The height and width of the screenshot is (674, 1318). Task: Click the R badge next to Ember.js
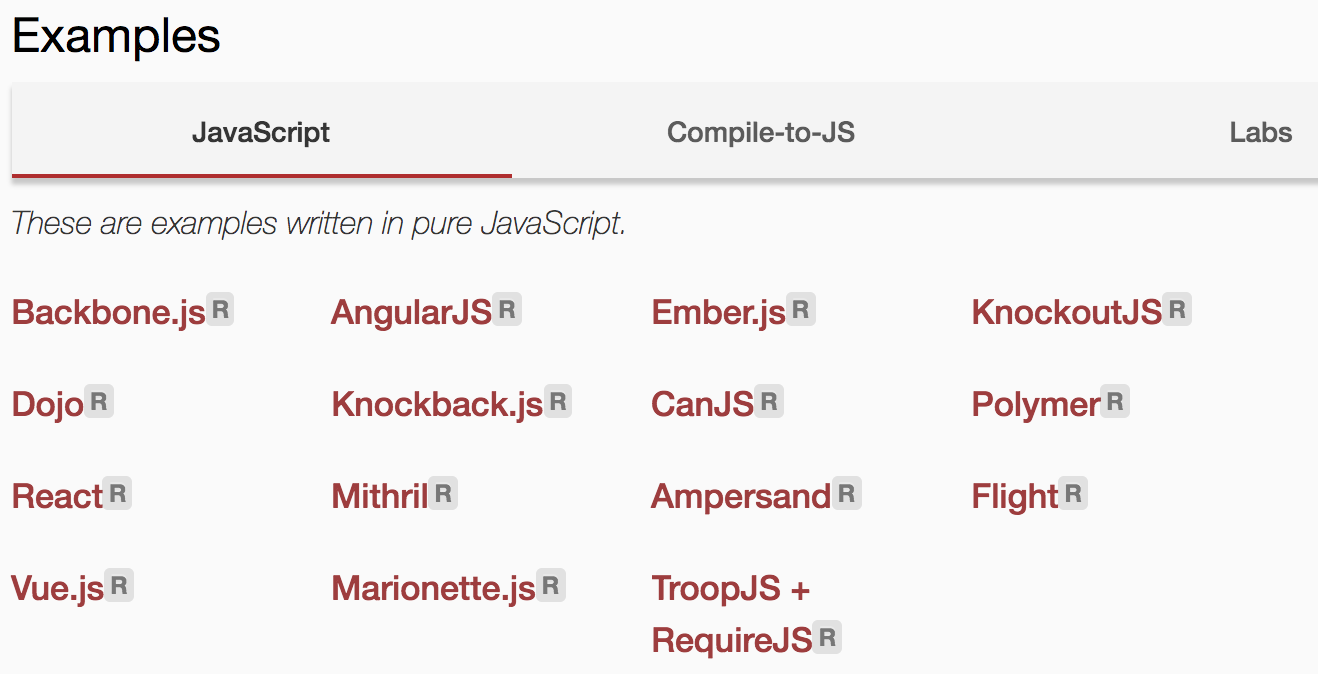pos(800,310)
